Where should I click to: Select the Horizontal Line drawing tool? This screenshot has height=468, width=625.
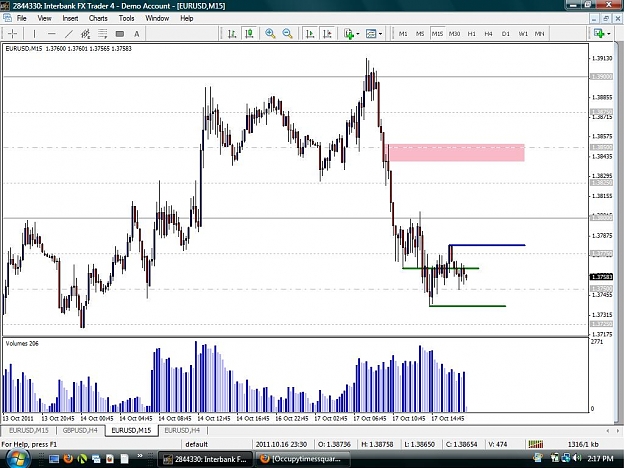coord(51,34)
